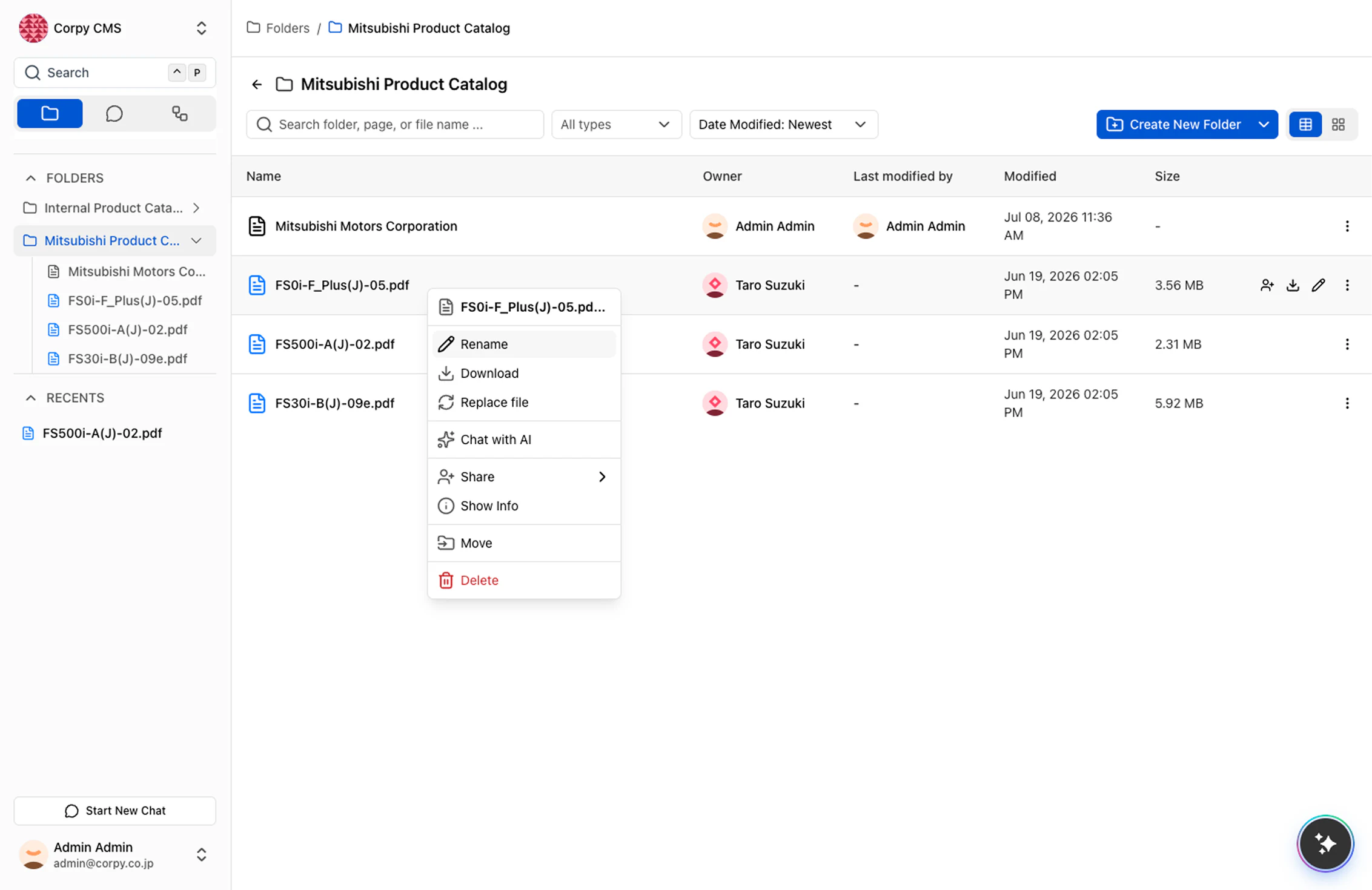1372x890 pixels.
Task: Click the Size column header
Action: point(1167,176)
